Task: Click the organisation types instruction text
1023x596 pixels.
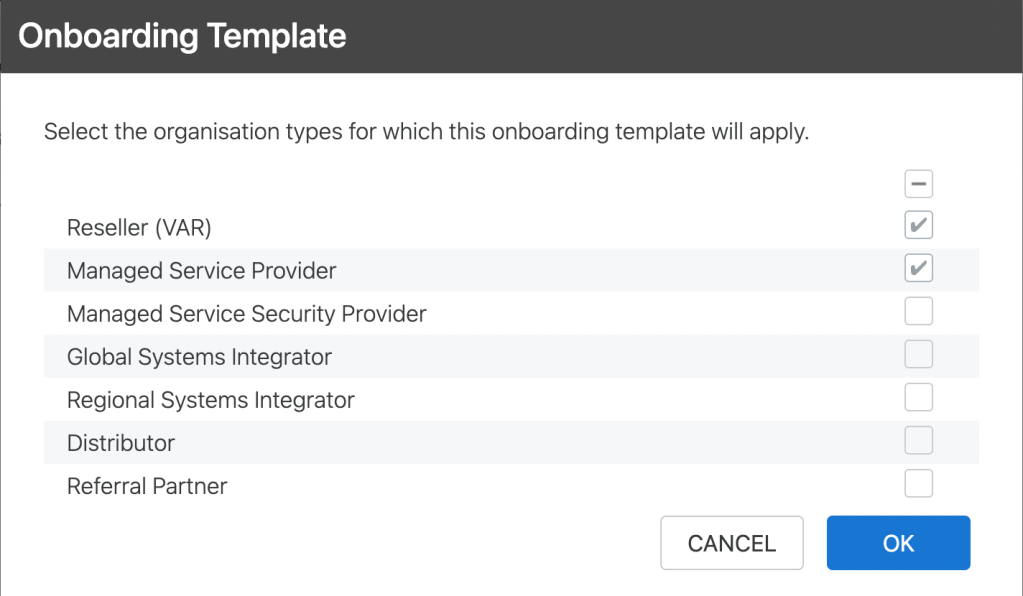Action: 425,132
